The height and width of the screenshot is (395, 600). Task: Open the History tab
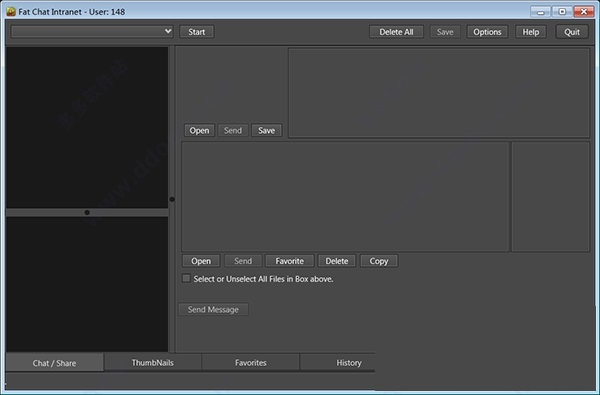pos(337,362)
